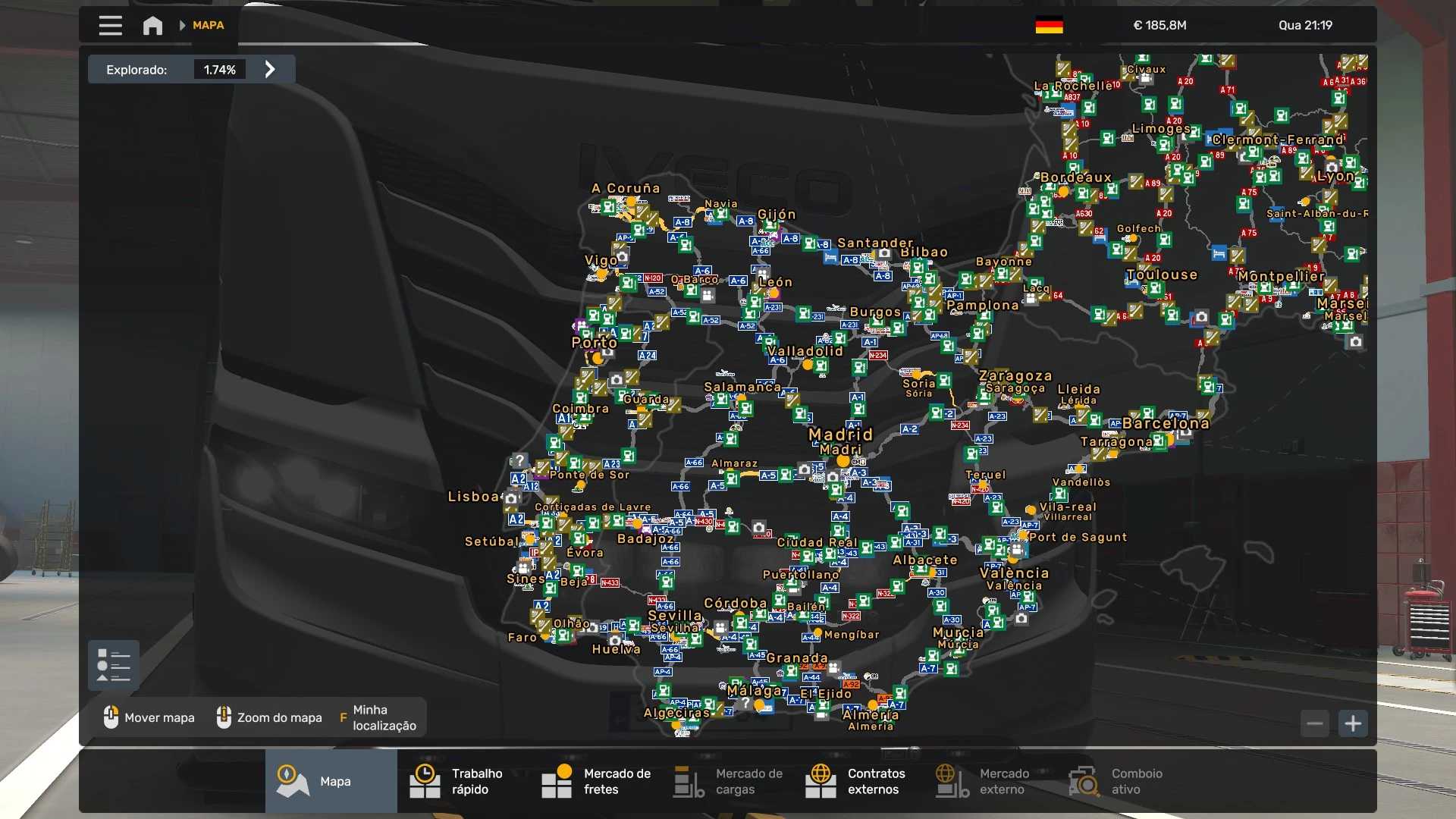
Task: Click the Barcelona city label
Action: point(1166,423)
